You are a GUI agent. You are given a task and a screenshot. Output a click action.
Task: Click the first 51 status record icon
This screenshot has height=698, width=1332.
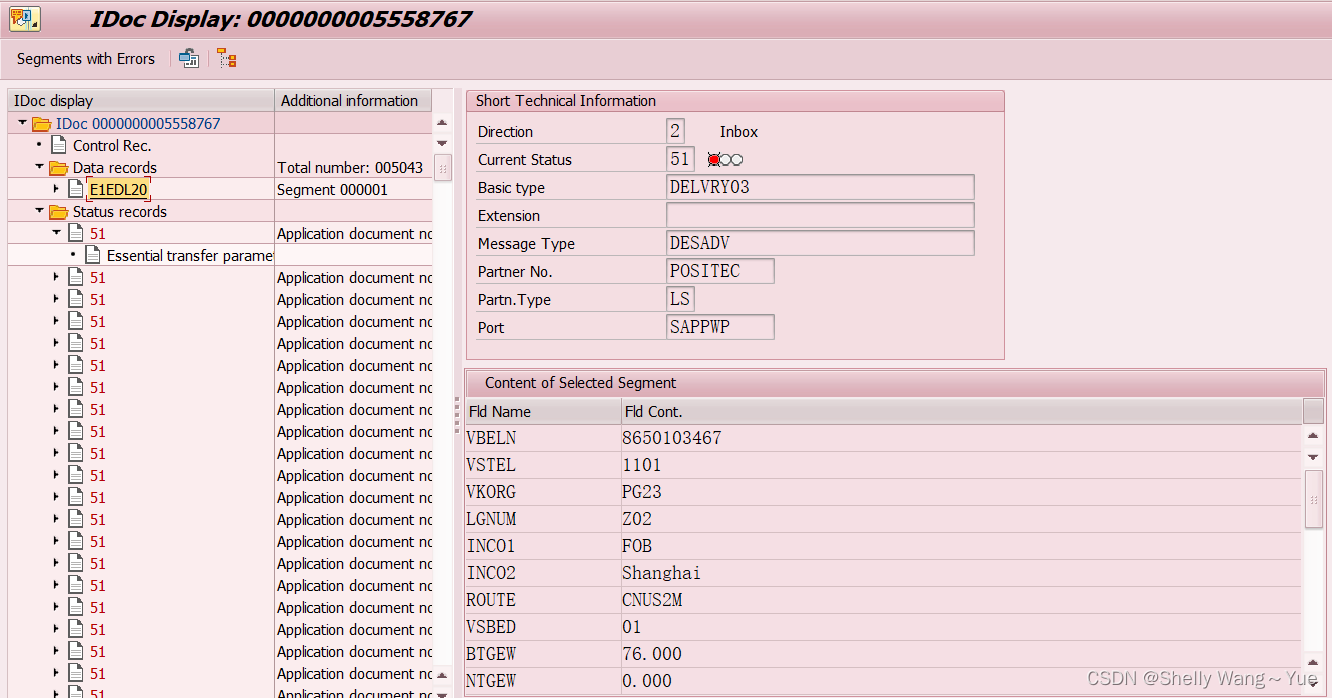pos(76,233)
